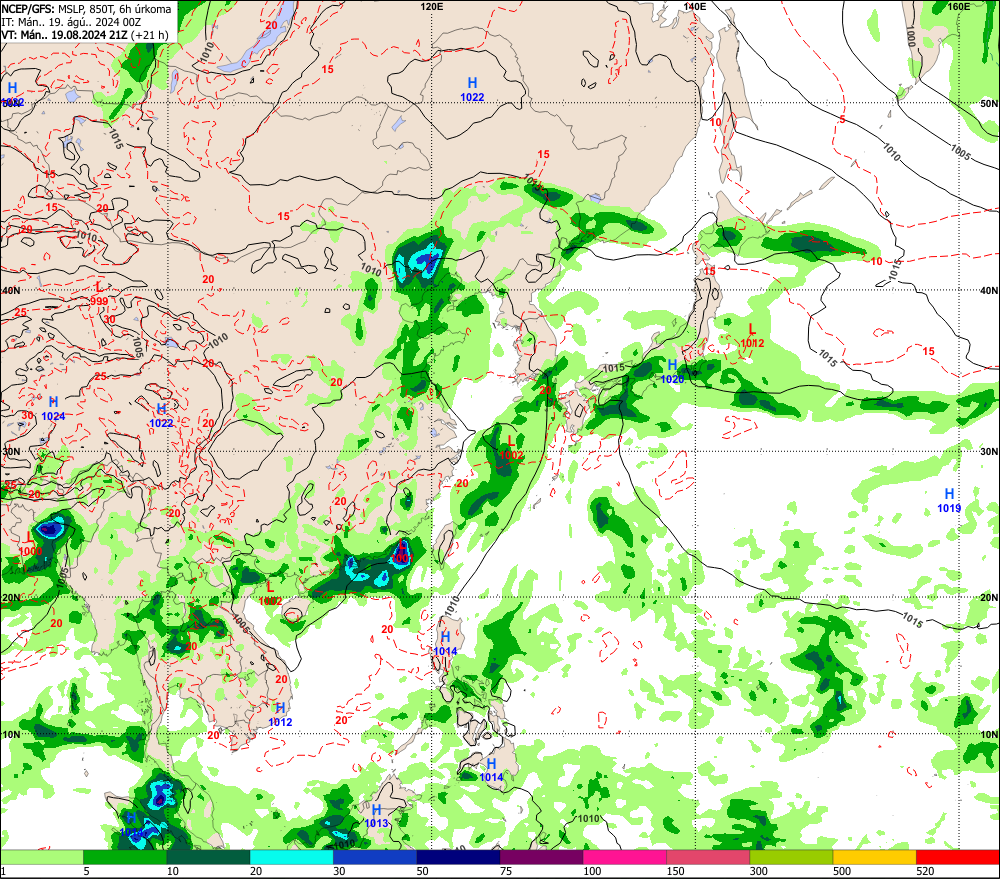Image resolution: width=1000 pixels, height=879 pixels.
Task: Select the light green 1–5 mm legend swatch
Action: coord(42,857)
